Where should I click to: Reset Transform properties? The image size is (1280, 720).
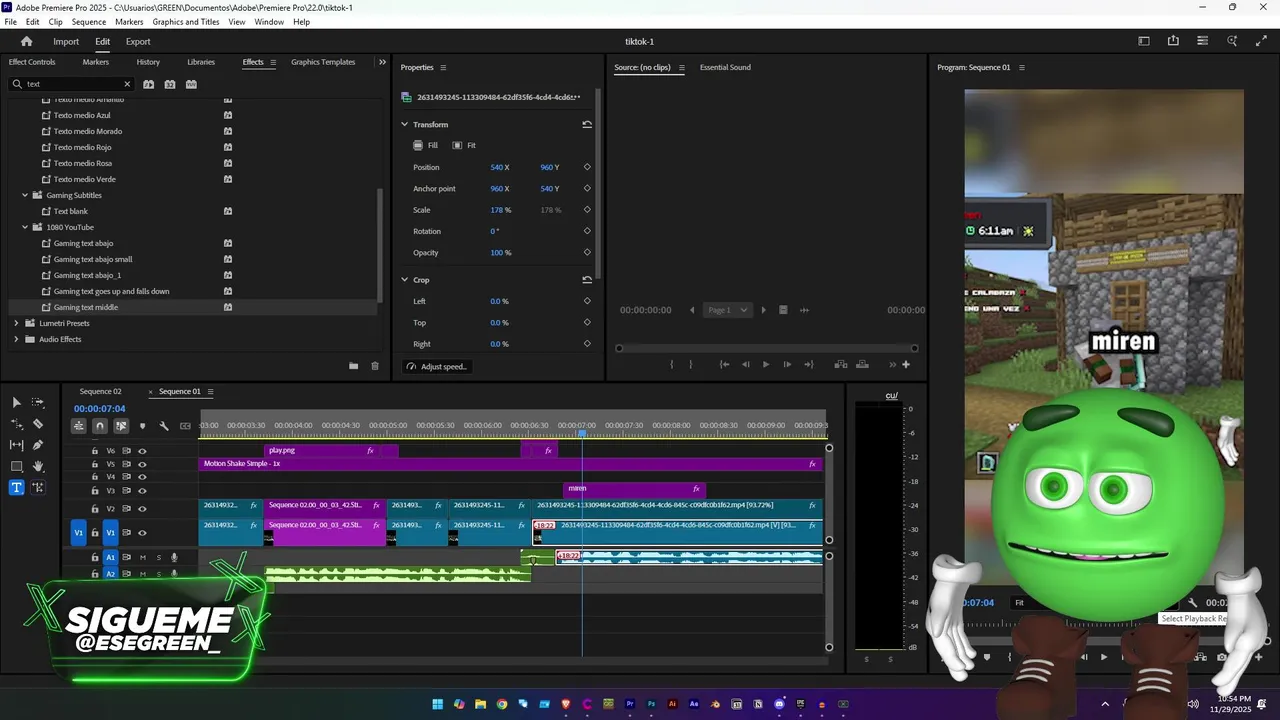587,124
